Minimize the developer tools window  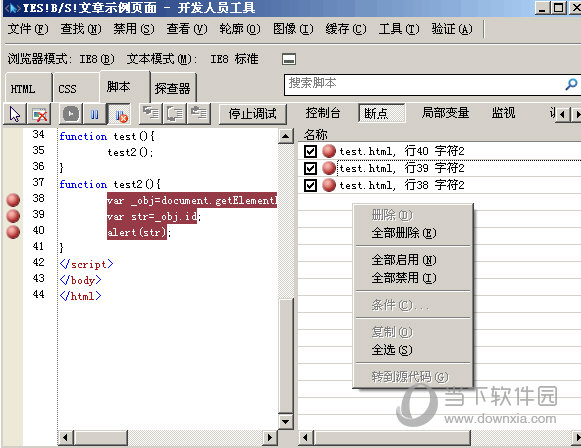point(542,8)
